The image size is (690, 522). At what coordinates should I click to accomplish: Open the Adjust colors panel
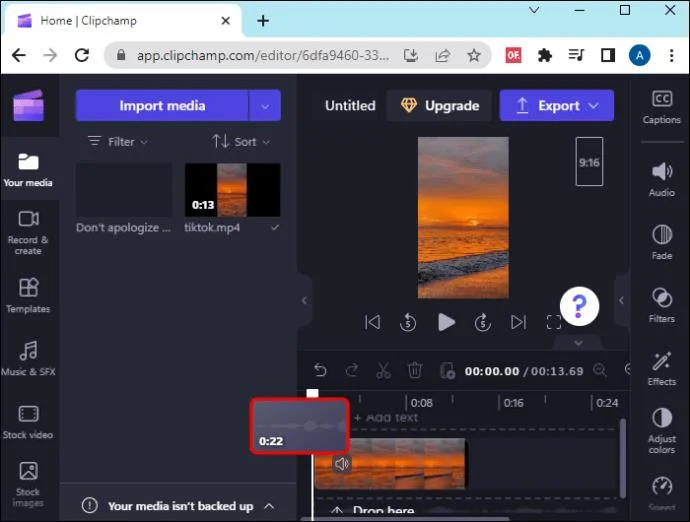point(661,430)
